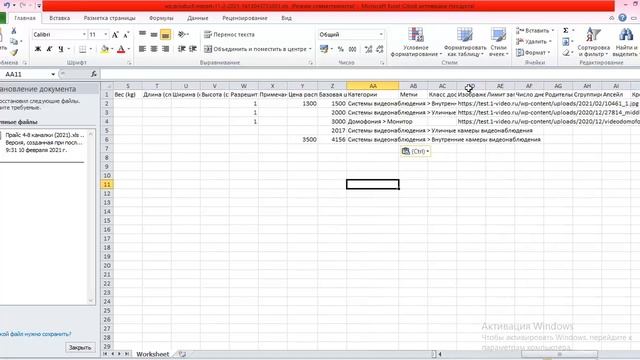Click Закрыть in recovery pane
Viewport: 640px width, 360px height.
[x=80, y=347]
